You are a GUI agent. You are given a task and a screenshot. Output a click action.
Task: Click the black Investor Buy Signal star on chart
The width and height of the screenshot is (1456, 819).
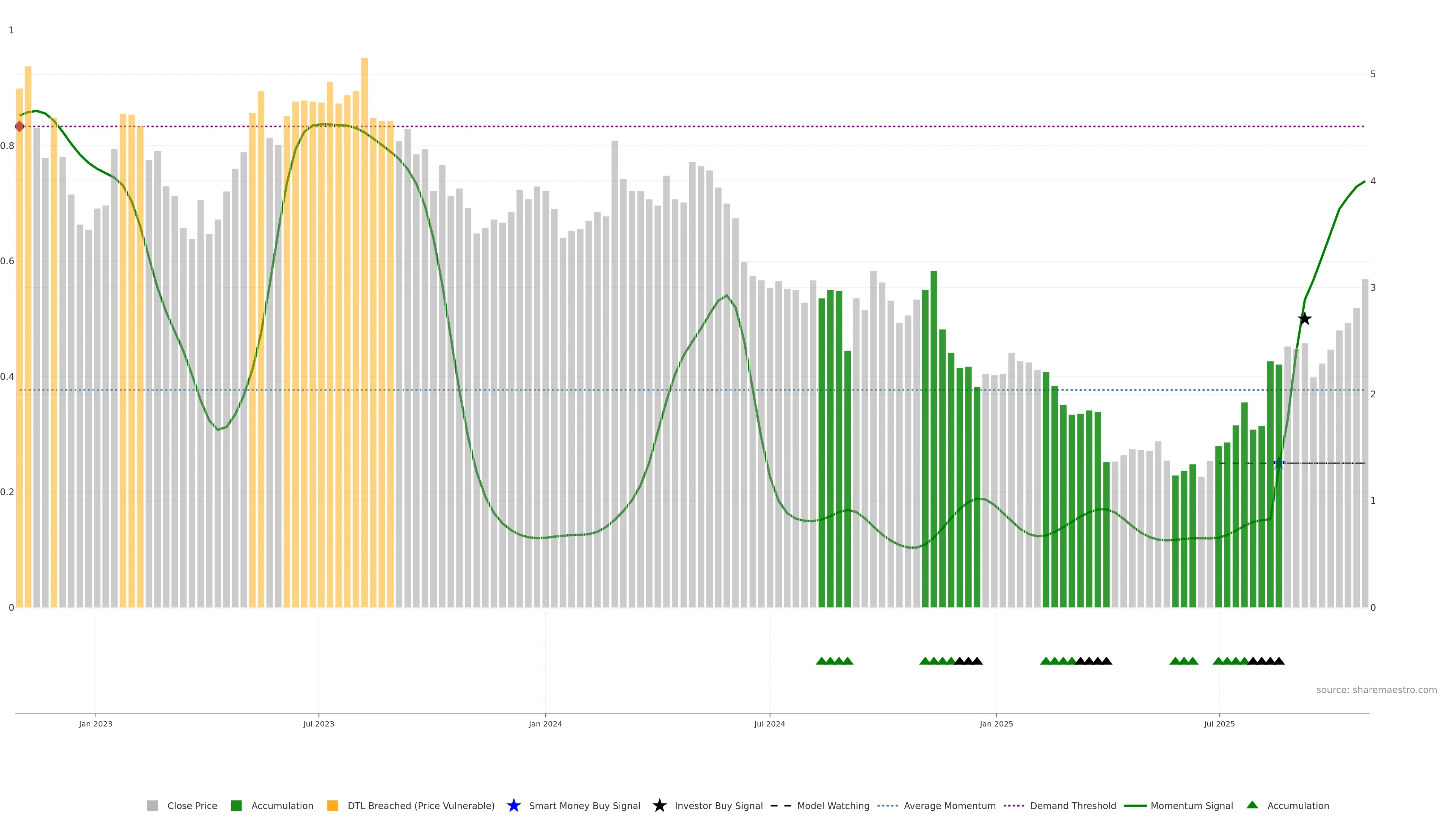point(1304,319)
